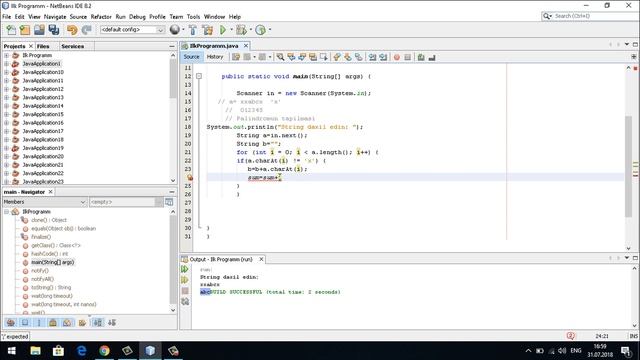Screen dimensions: 640x360
Task: Rerun with green arrows in Output panel
Action: pos(185,269)
